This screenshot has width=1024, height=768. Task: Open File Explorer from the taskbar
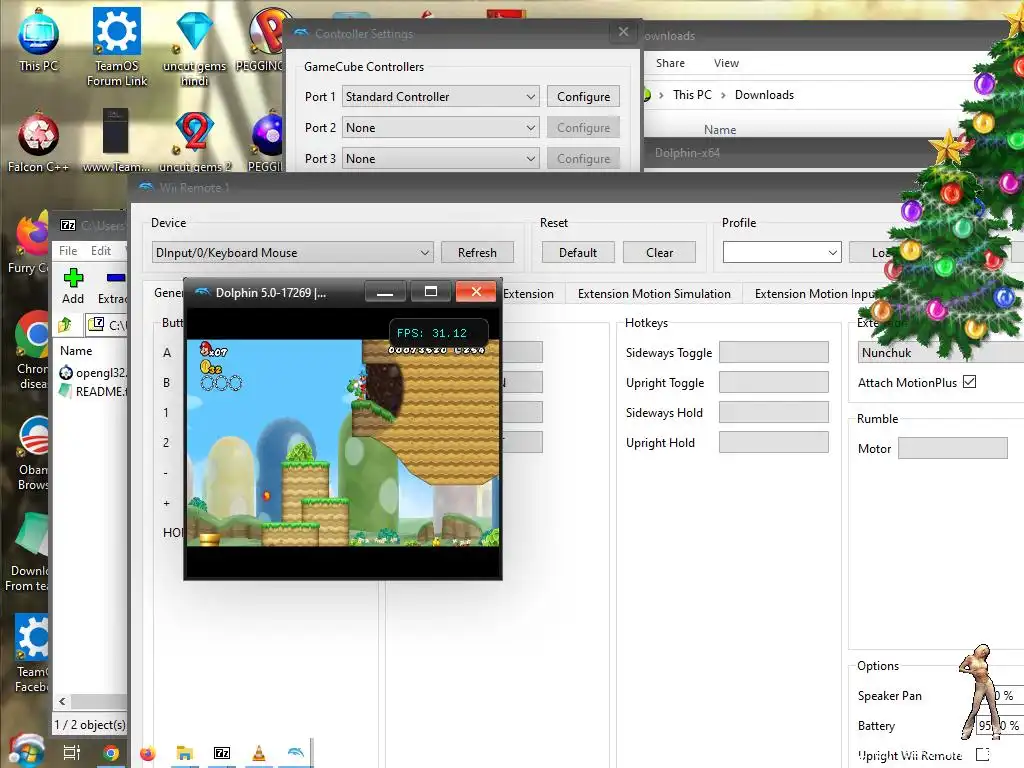[x=185, y=753]
